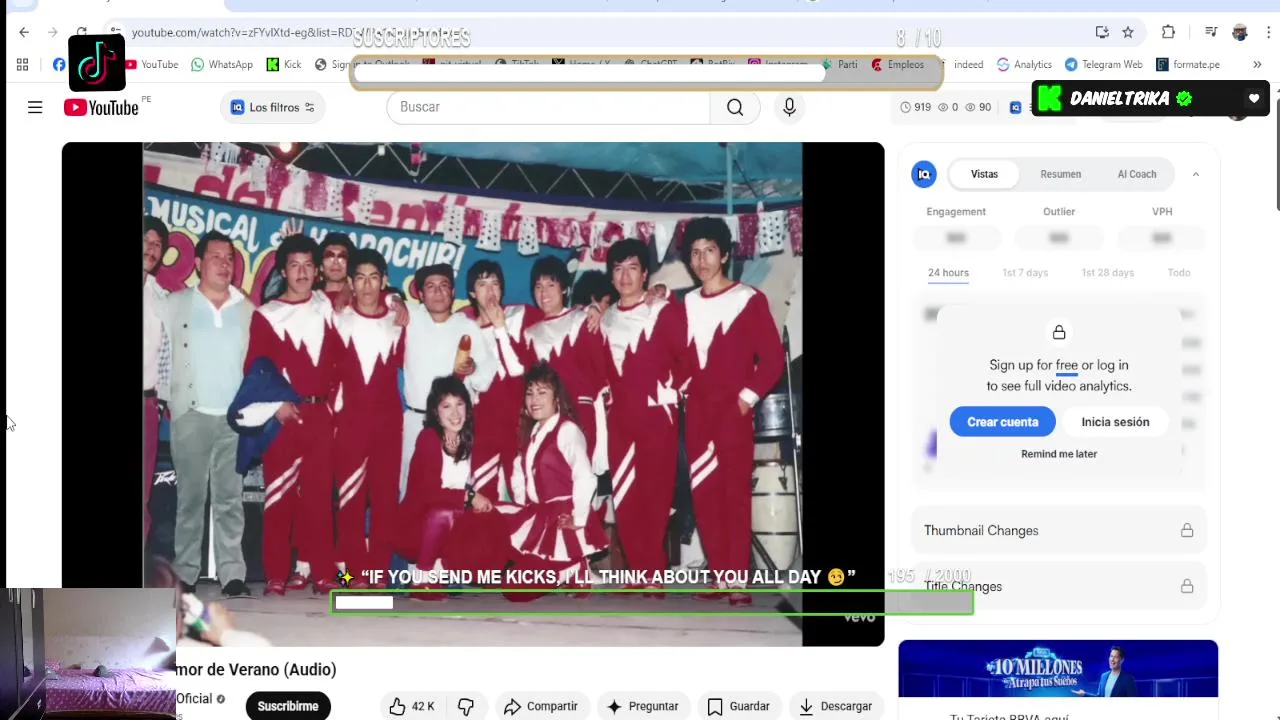Click the Descargar download button

click(836, 706)
